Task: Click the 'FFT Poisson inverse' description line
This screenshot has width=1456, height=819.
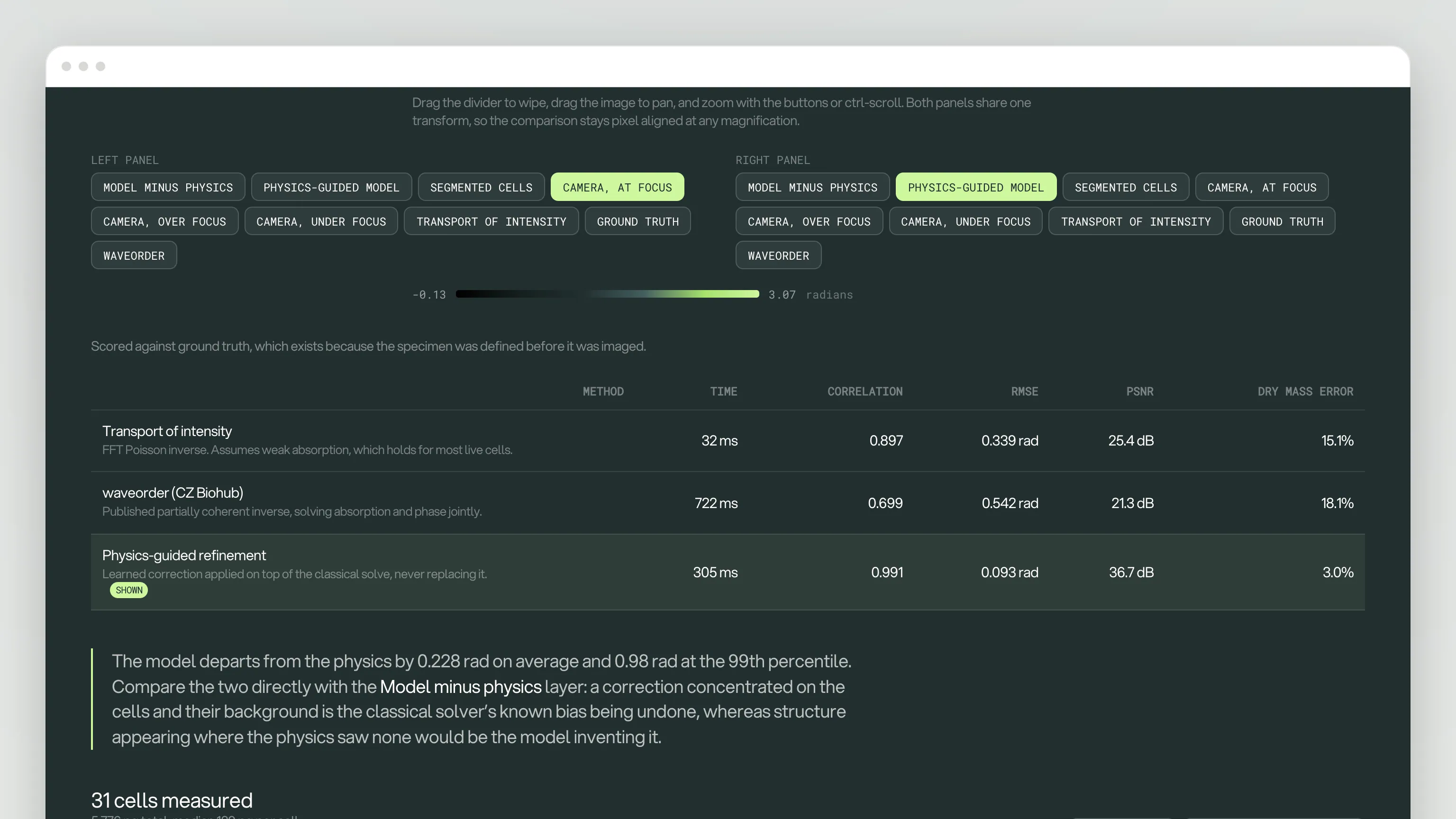Action: tap(307, 450)
